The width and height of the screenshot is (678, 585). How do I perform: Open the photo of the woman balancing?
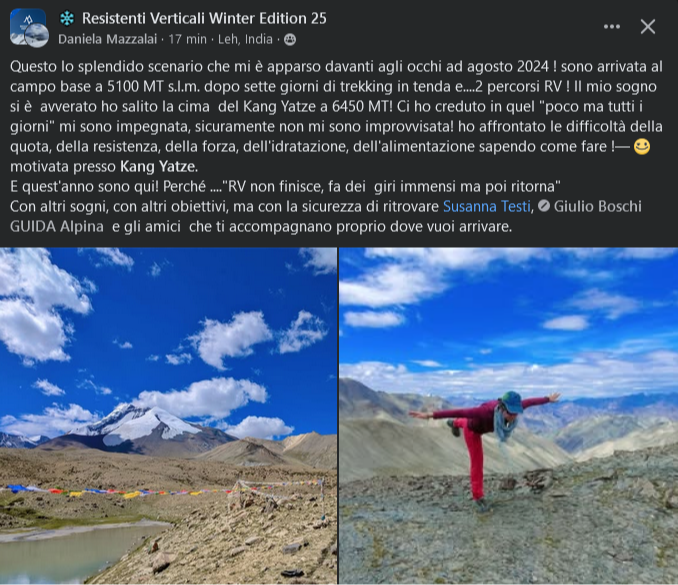[x=508, y=416]
